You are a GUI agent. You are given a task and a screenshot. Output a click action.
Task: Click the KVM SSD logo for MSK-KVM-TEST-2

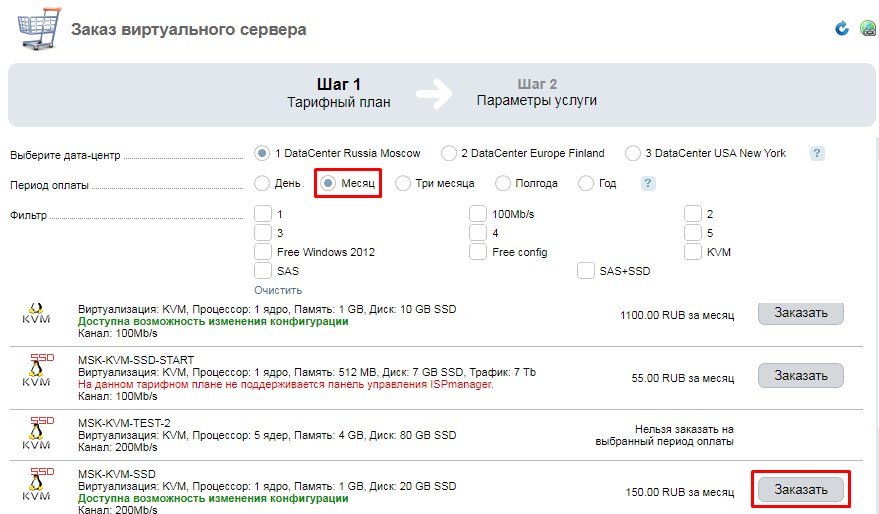click(x=36, y=430)
